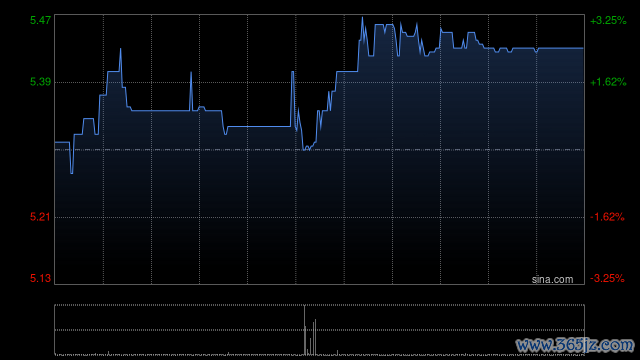Screen dimensions: 640x360
Task: Click the 5.47 price axis label
Action: point(40,20)
